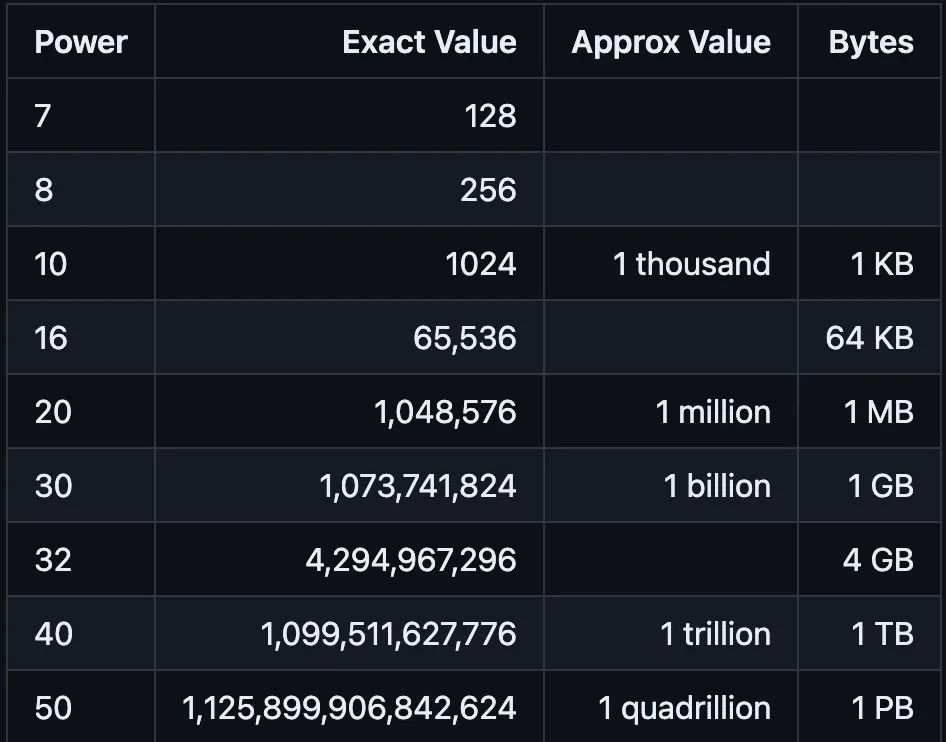The width and height of the screenshot is (946, 742).
Task: Click the "1 million" approx value cell
Action: [x=713, y=412]
